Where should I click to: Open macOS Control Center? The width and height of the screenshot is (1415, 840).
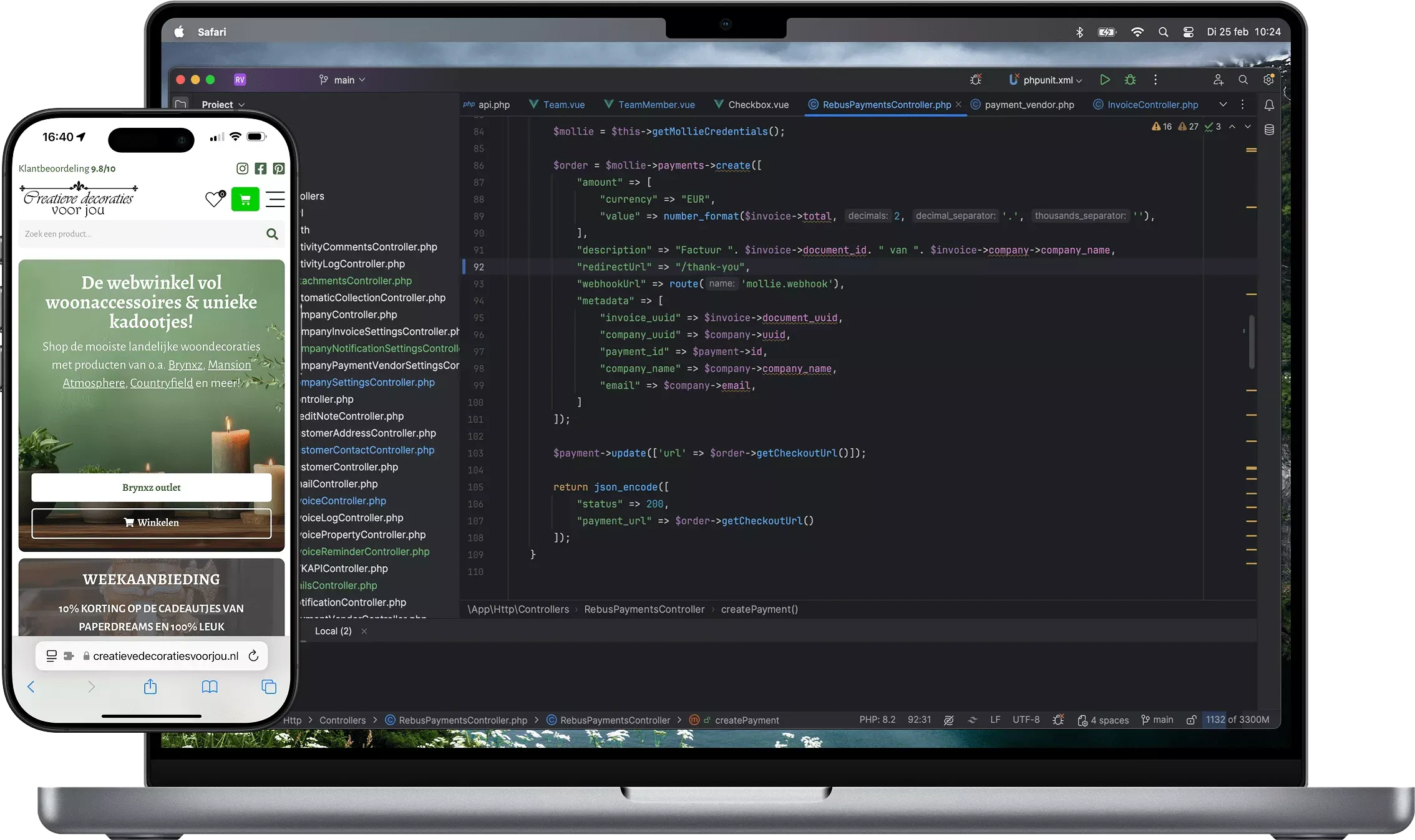coord(1189,32)
